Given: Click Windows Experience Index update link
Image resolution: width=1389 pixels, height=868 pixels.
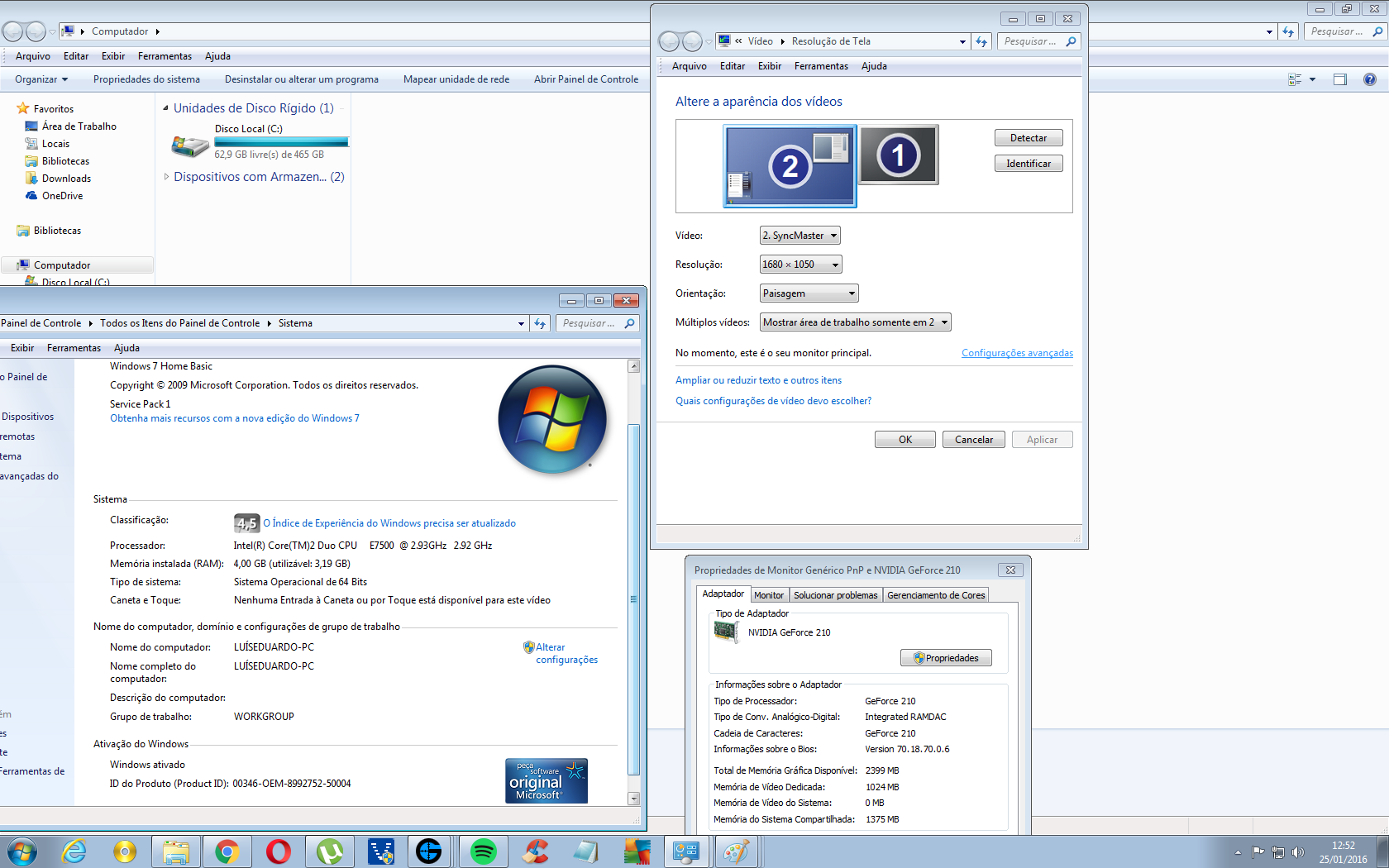Looking at the screenshot, I should pyautogui.click(x=389, y=523).
